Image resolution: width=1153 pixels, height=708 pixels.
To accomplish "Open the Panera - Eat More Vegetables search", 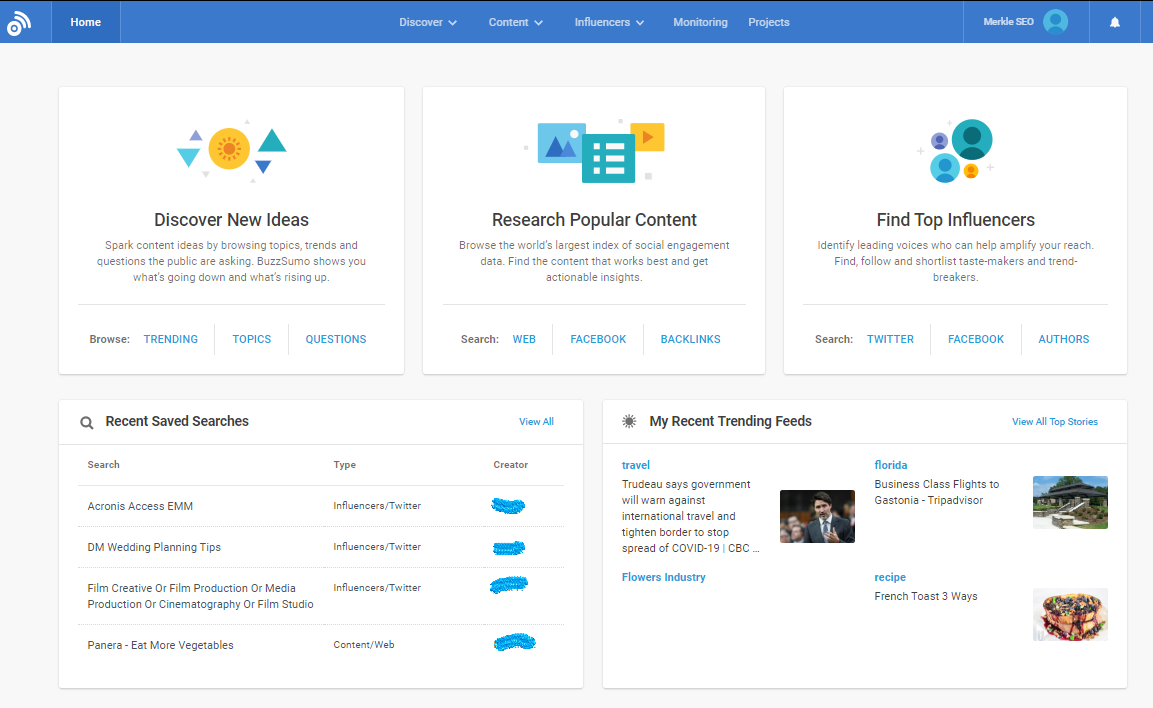I will [160, 645].
